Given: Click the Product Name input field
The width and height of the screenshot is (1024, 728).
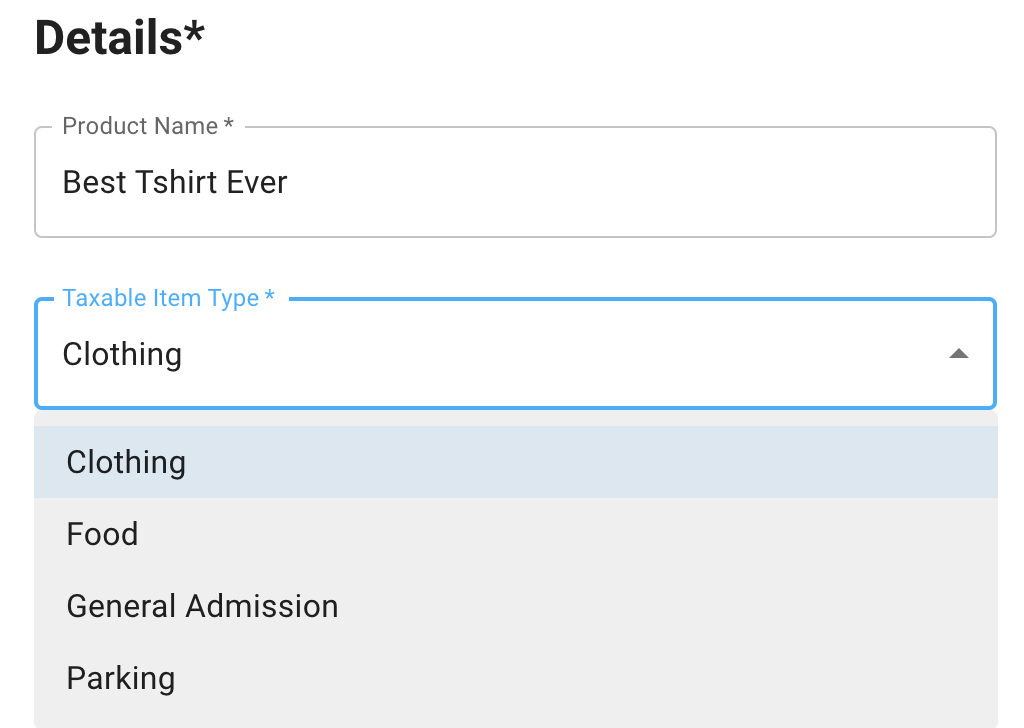Looking at the screenshot, I should [515, 182].
